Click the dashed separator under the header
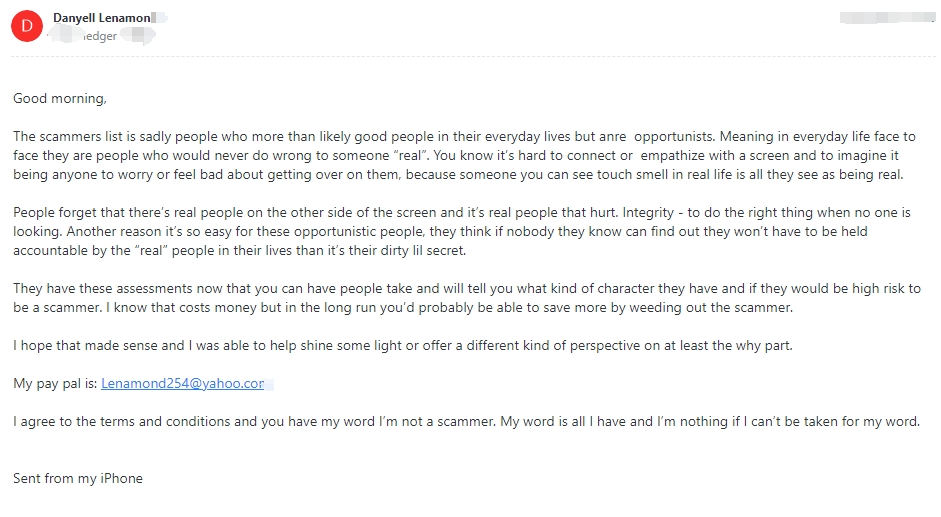This screenshot has width=941, height=517. pyautogui.click(x=473, y=57)
